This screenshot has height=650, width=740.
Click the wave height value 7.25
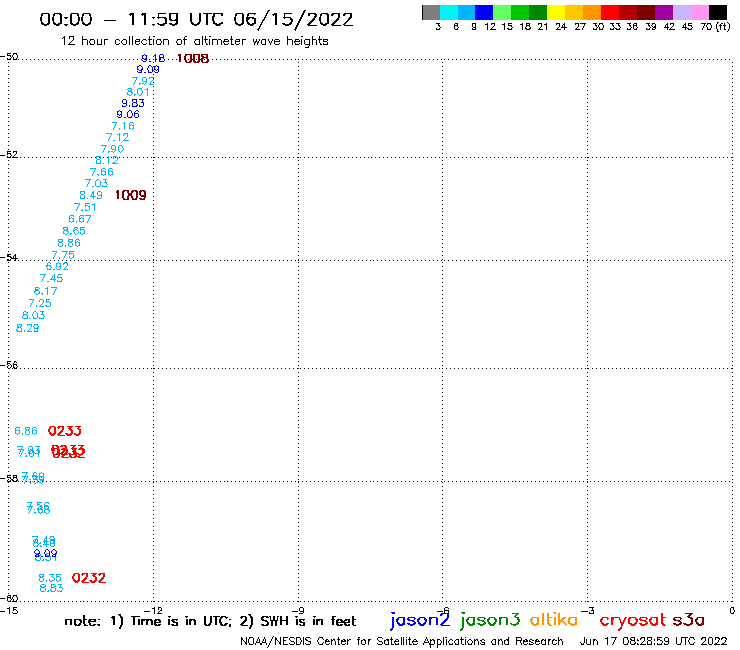pyautogui.click(x=40, y=304)
